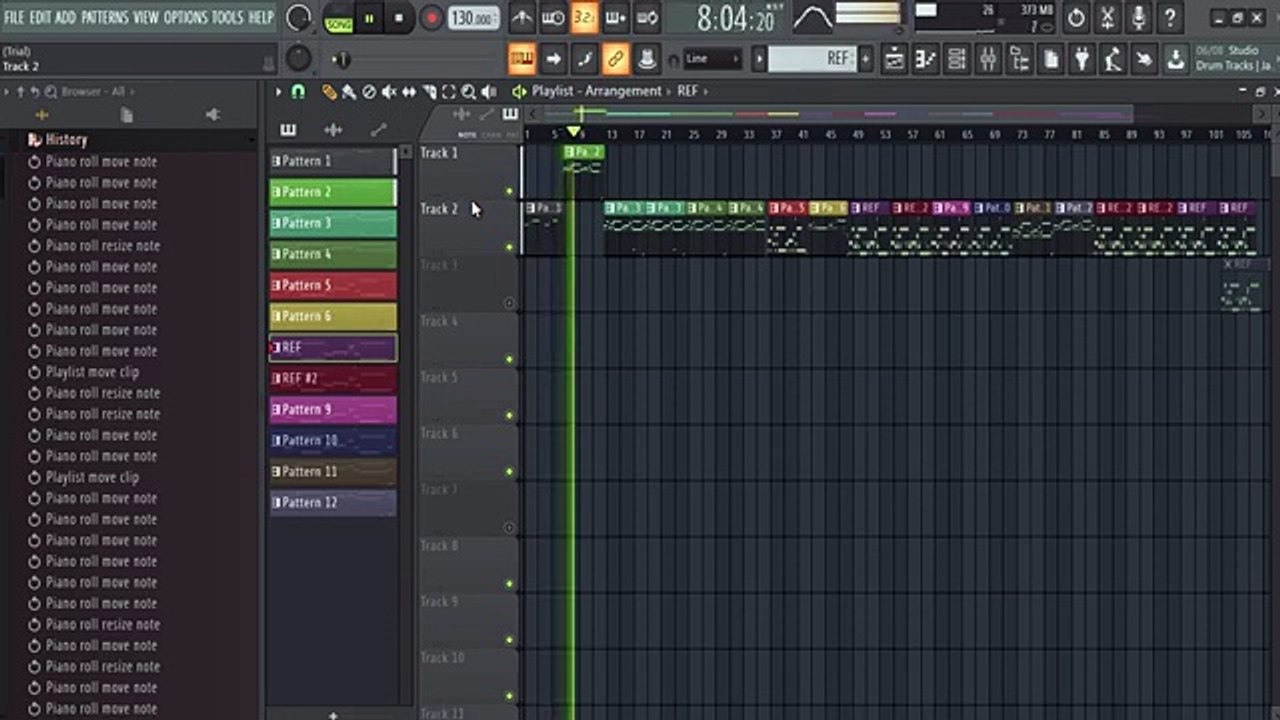Image resolution: width=1280 pixels, height=720 pixels.
Task: Toggle blend recording overdub button
Action: click(616, 17)
